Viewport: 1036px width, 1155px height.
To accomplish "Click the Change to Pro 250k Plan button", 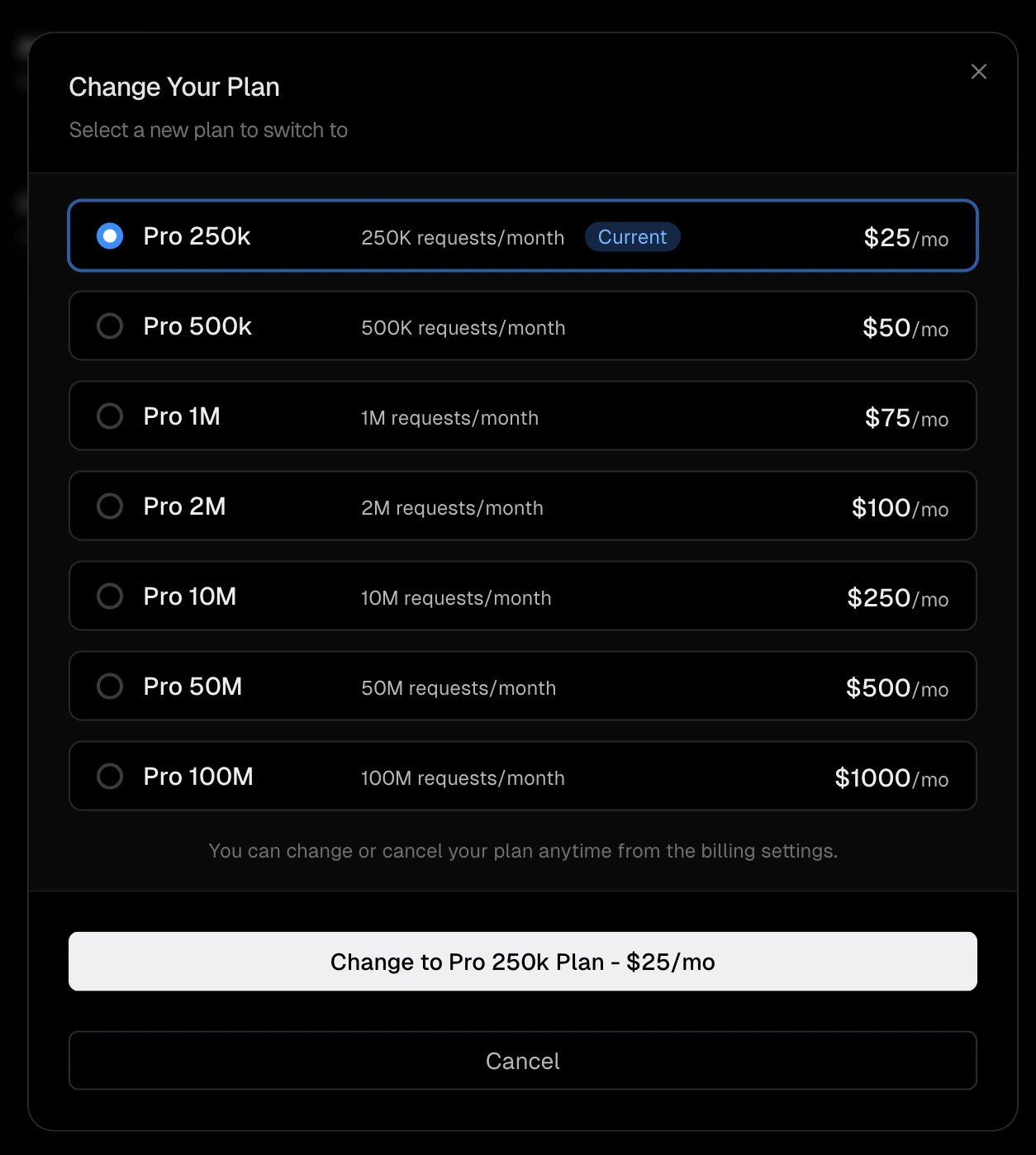I will (522, 961).
